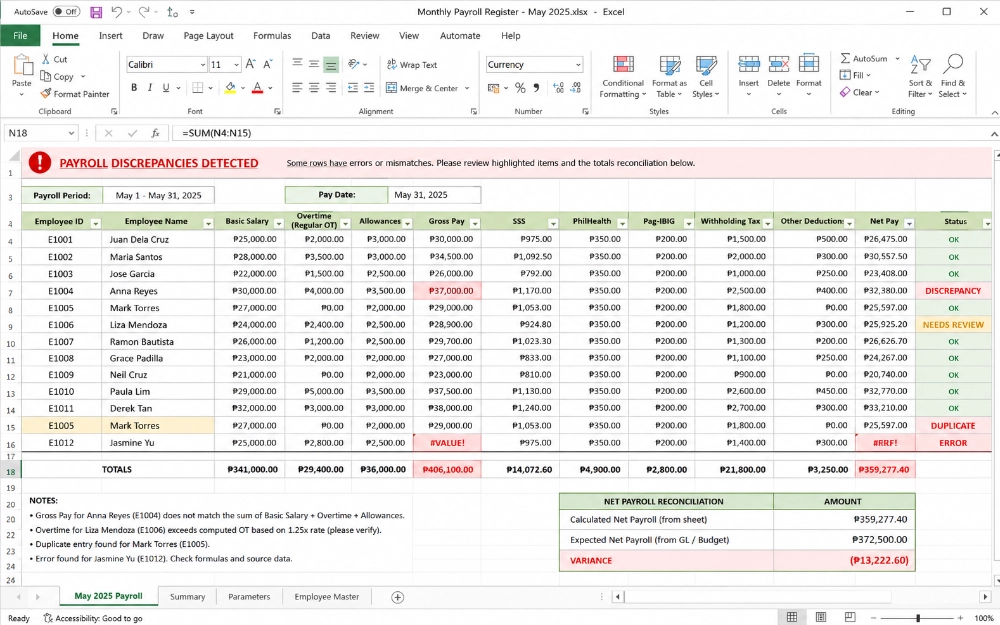
Task: Toggle Bottom Align vertical alignment
Action: coord(331,64)
